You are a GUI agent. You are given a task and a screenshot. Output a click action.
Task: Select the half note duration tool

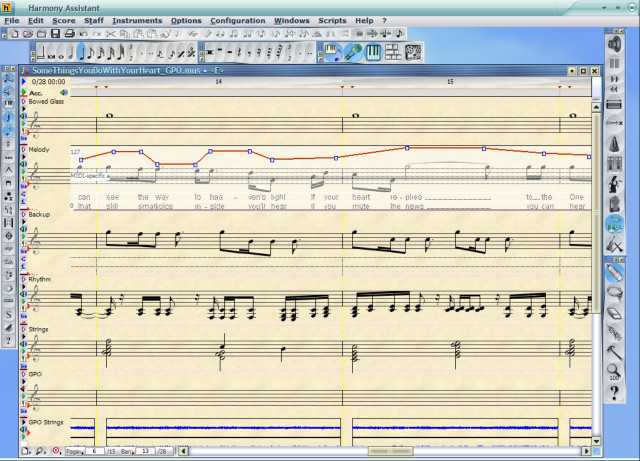(x=71, y=52)
